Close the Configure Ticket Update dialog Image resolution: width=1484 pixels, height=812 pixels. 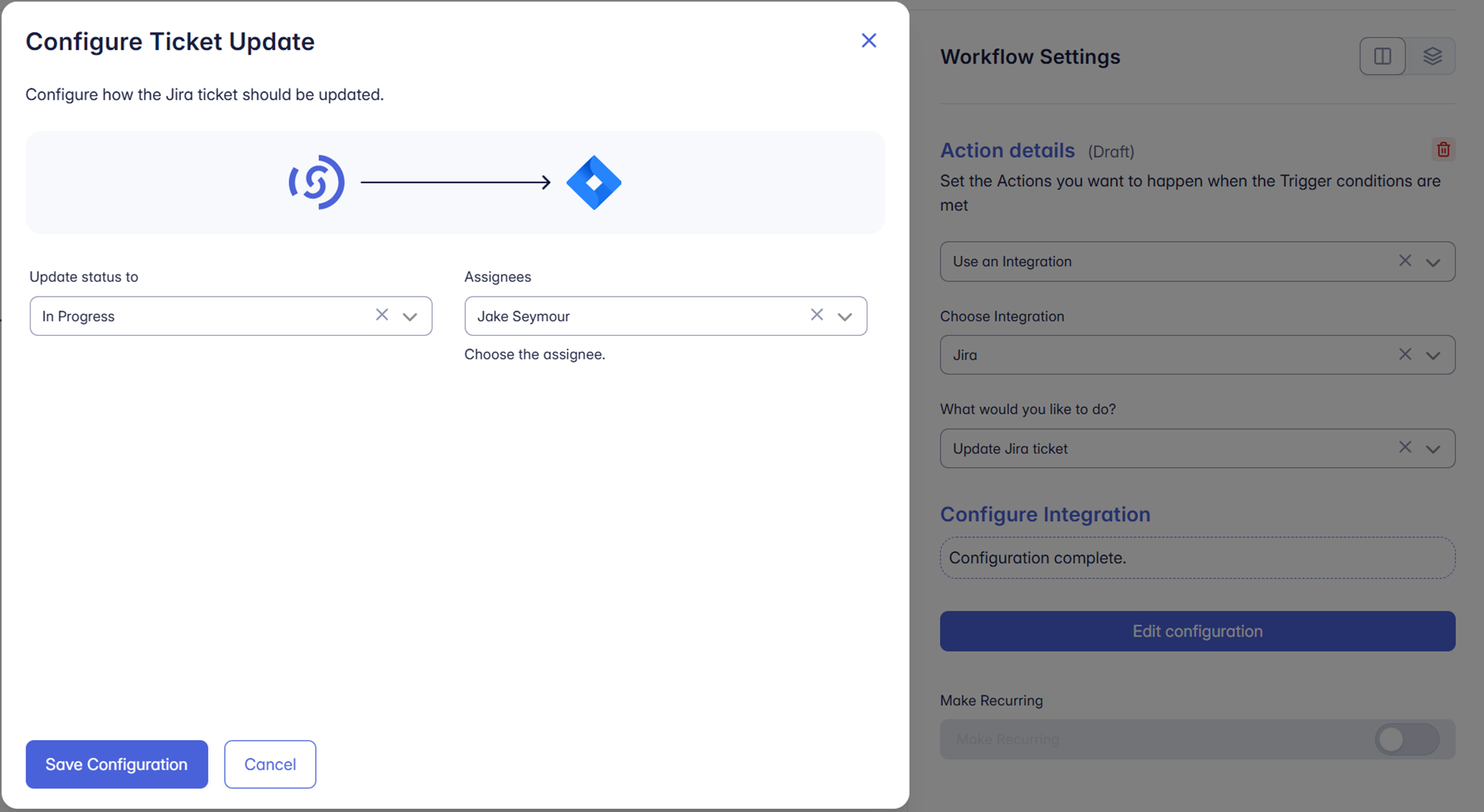868,41
